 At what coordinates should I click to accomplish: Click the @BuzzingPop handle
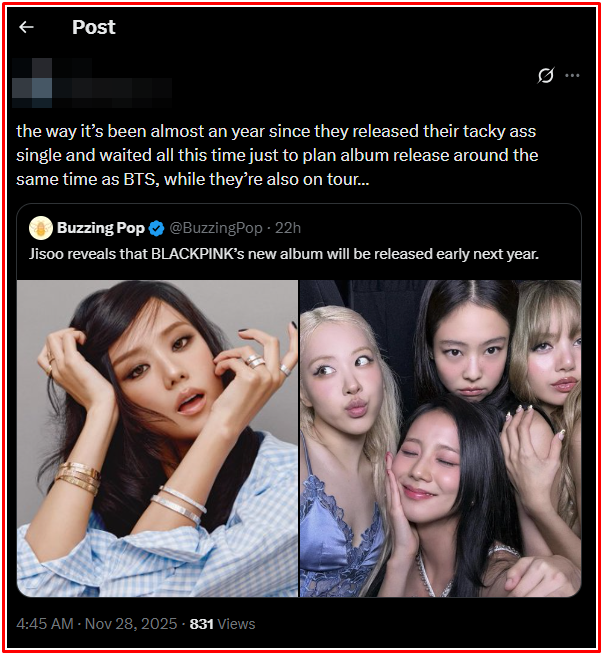206,228
